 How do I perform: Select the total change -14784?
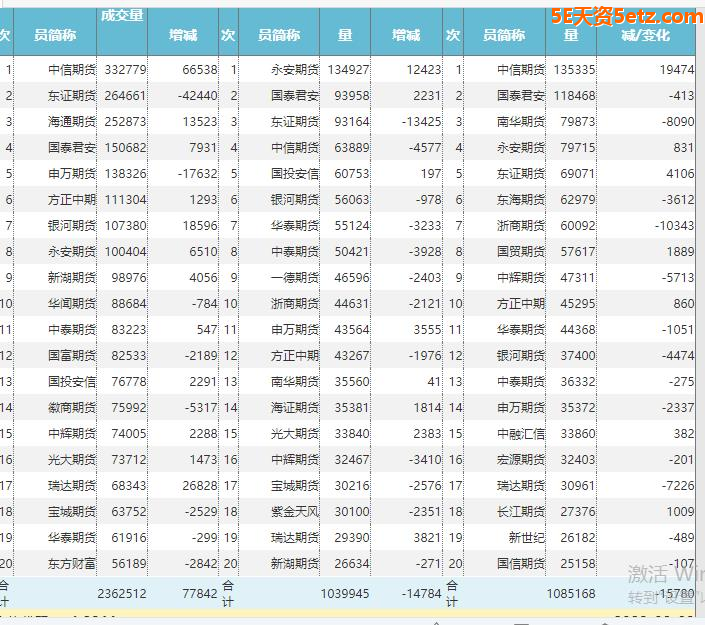click(x=421, y=594)
